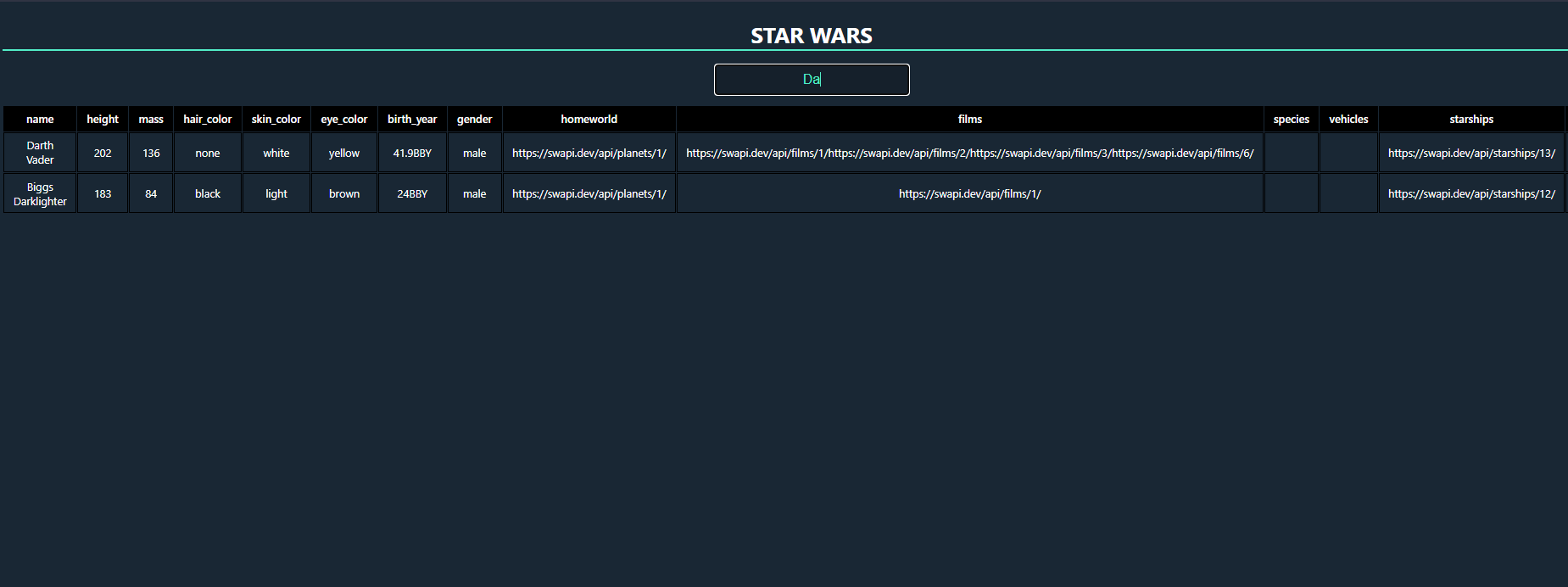Select the homeworld column header
Viewport: 1568px width, 587px height.
click(589, 119)
